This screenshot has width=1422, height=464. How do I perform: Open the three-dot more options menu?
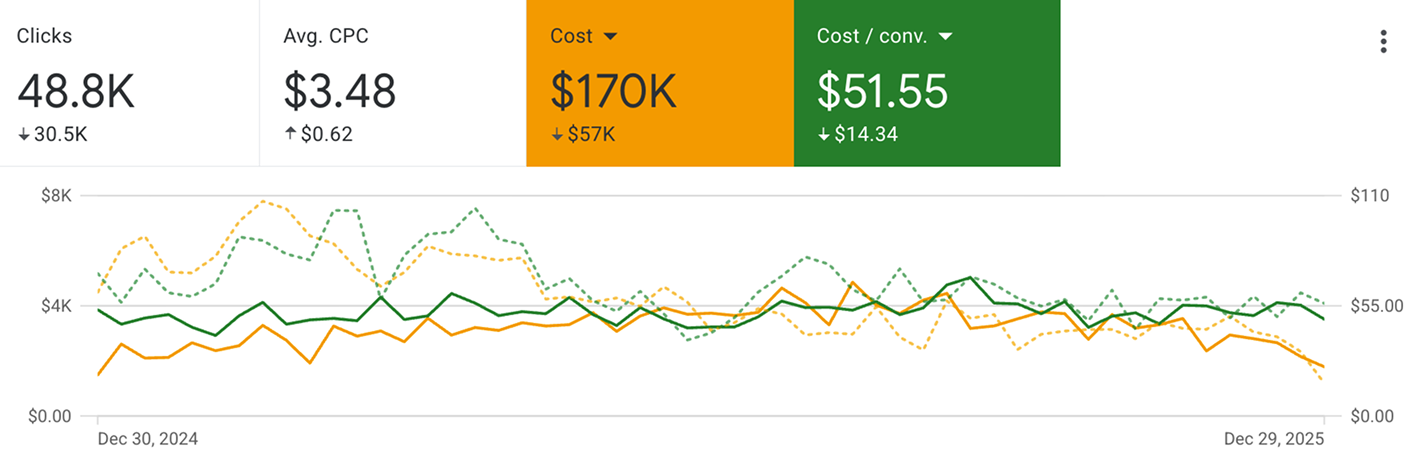coord(1383,41)
